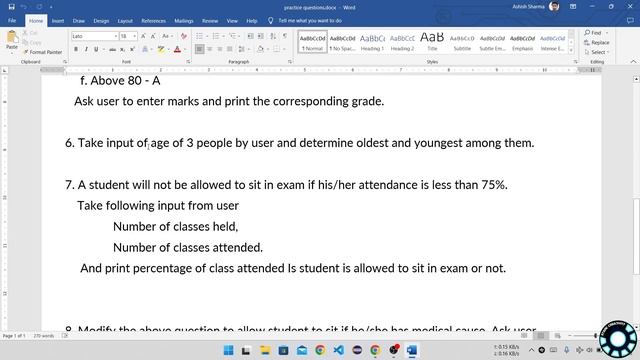Open the Borders dropdown
Screen dimensions: 640x360
pos(284,49)
